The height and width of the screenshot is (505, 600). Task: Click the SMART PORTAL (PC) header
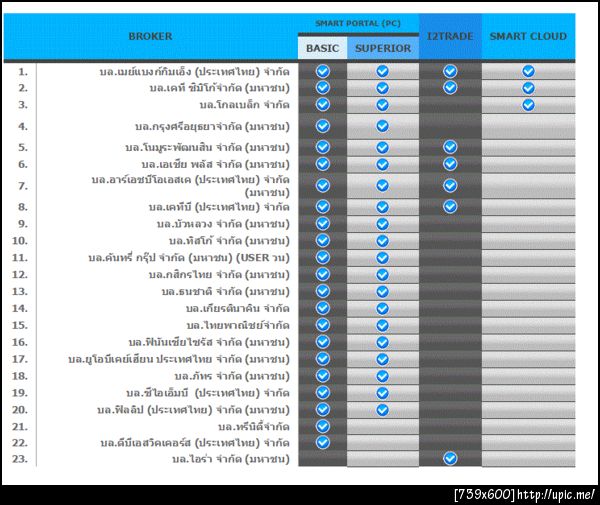coord(358,23)
